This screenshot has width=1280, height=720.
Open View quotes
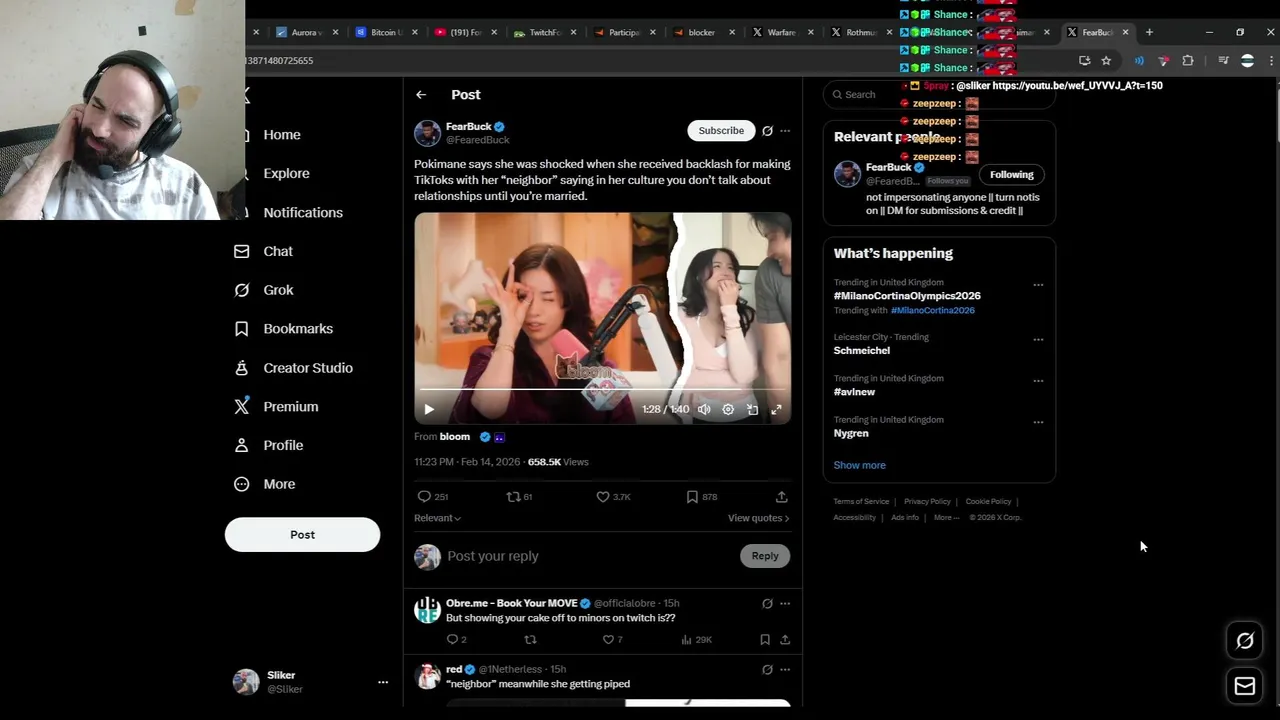pos(758,518)
